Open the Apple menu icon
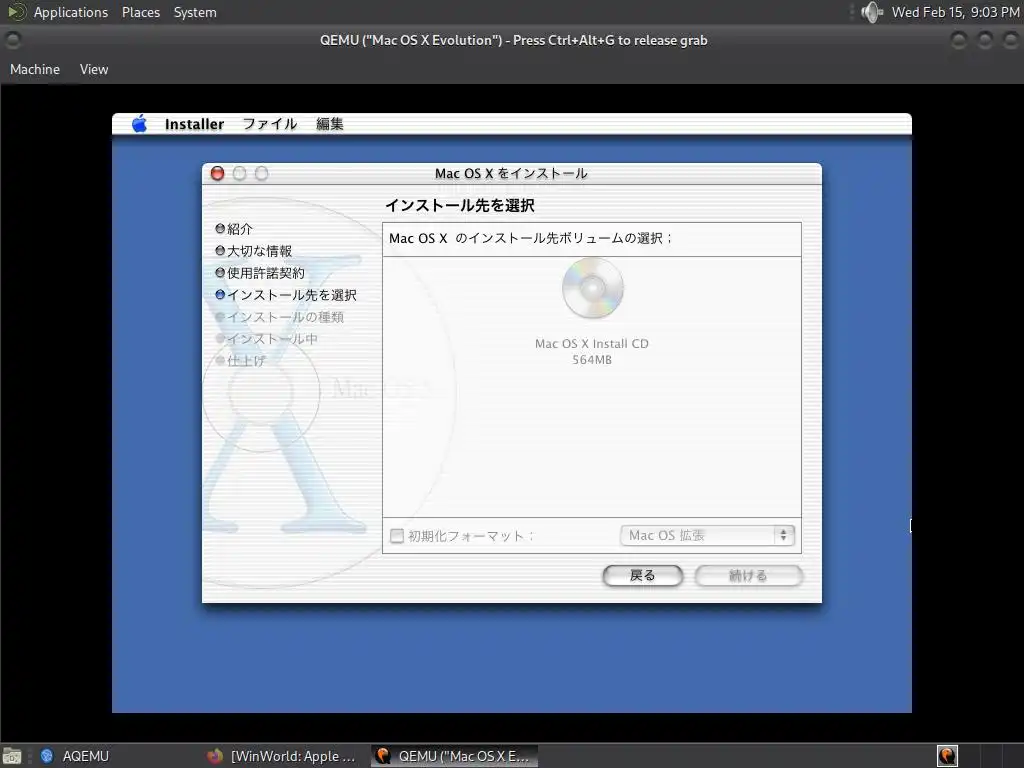The height and width of the screenshot is (768, 1024). point(139,123)
